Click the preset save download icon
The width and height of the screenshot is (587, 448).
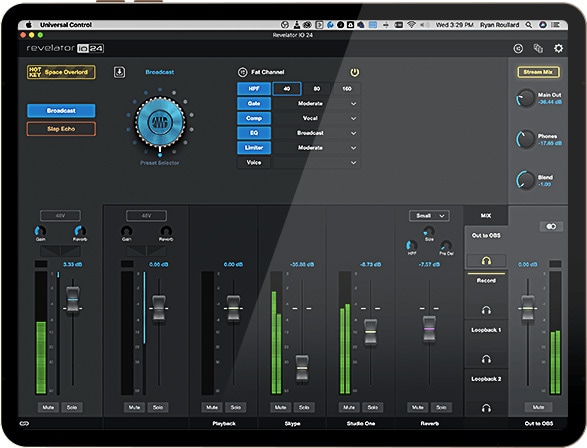tap(119, 72)
